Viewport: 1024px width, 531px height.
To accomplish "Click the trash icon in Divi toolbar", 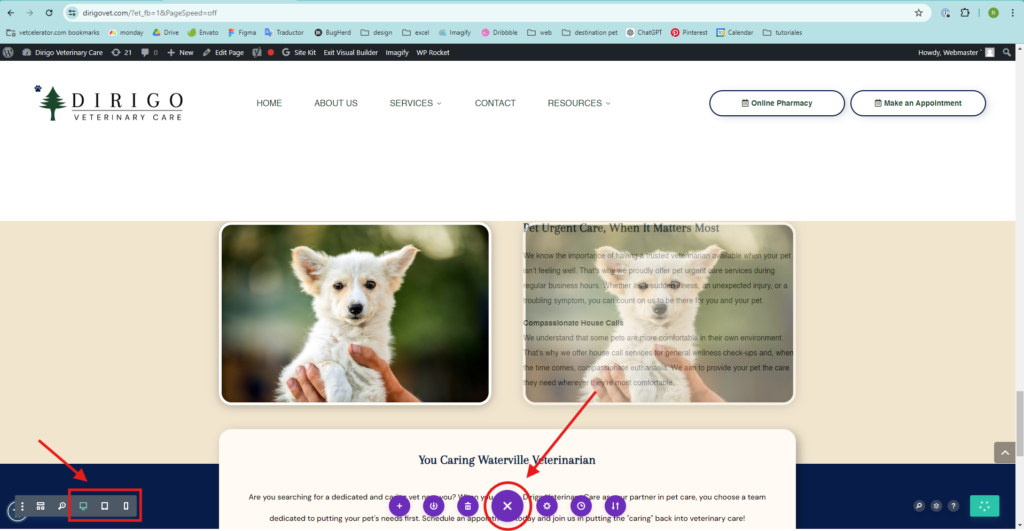I will pos(467,506).
